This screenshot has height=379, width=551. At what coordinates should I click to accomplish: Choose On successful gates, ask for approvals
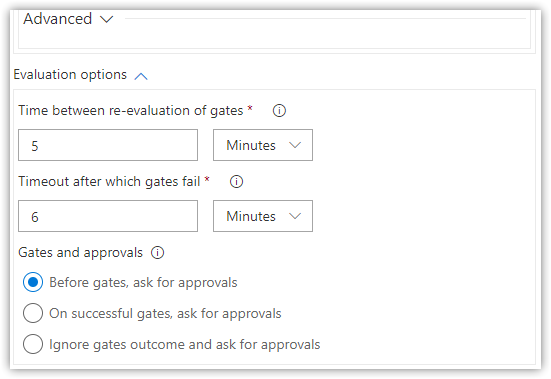[33, 313]
